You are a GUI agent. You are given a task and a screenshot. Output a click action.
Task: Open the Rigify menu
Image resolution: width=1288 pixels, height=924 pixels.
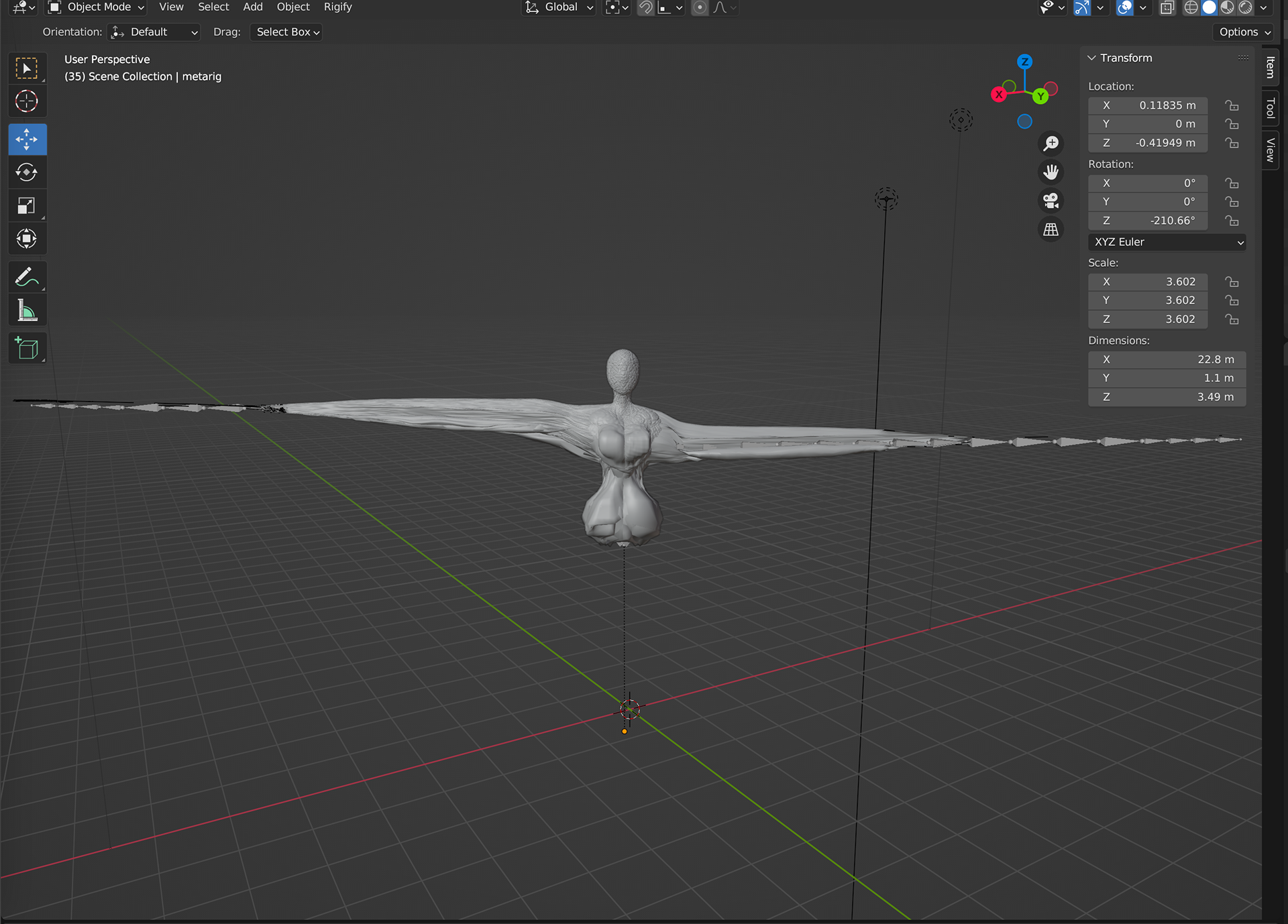(x=337, y=7)
